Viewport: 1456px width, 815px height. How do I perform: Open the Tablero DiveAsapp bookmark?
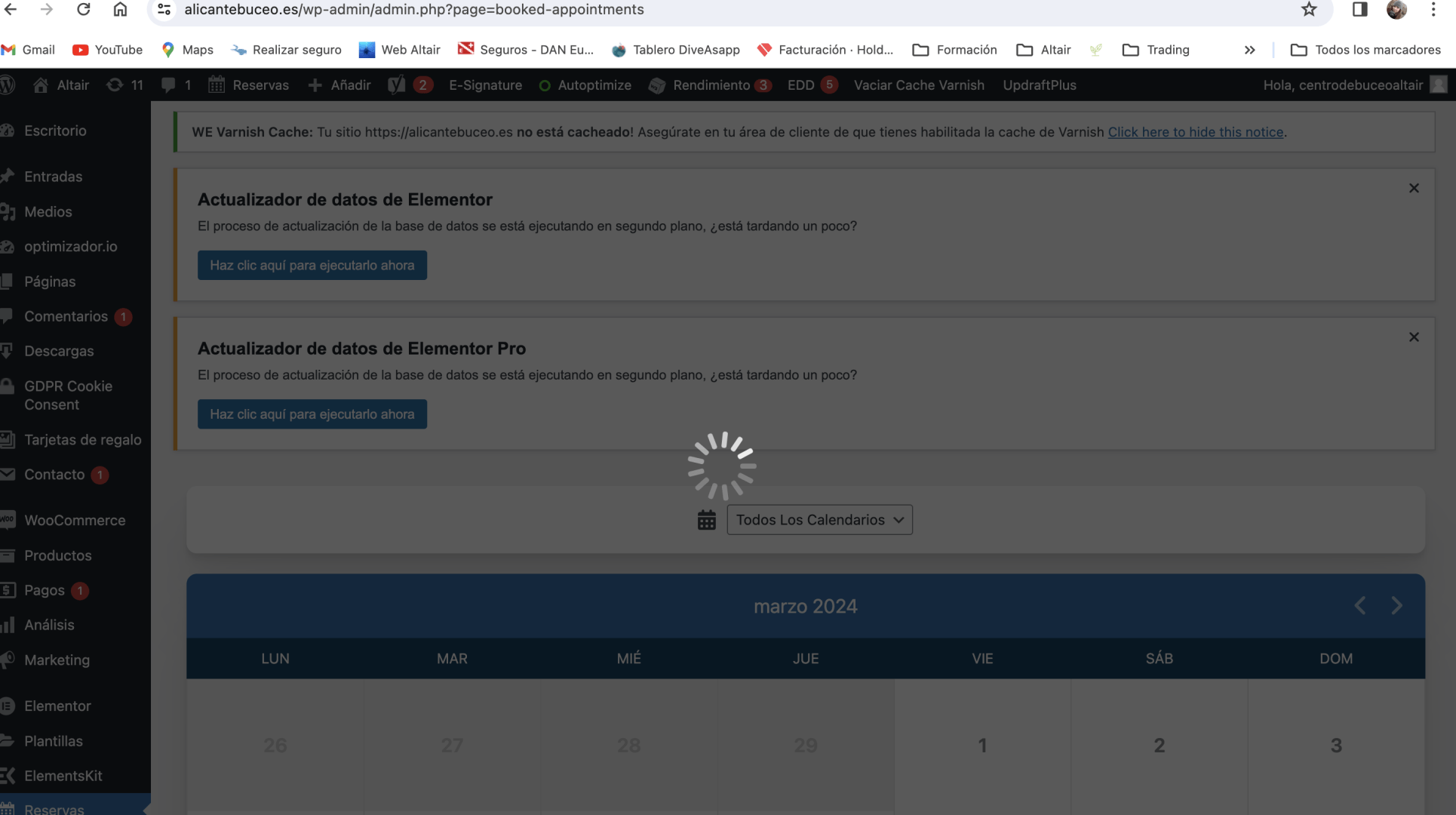tap(675, 50)
